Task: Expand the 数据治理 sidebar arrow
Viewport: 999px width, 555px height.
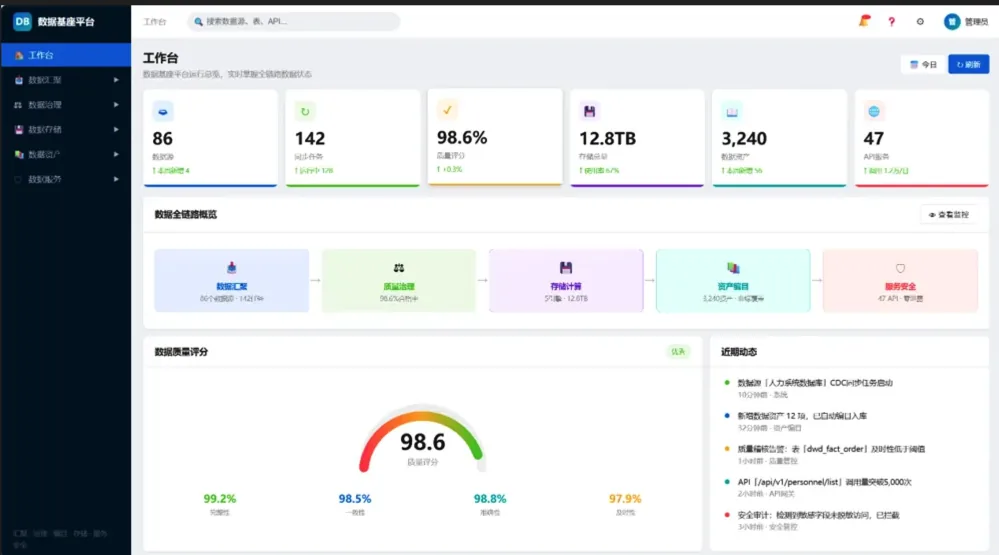Action: pos(116,105)
